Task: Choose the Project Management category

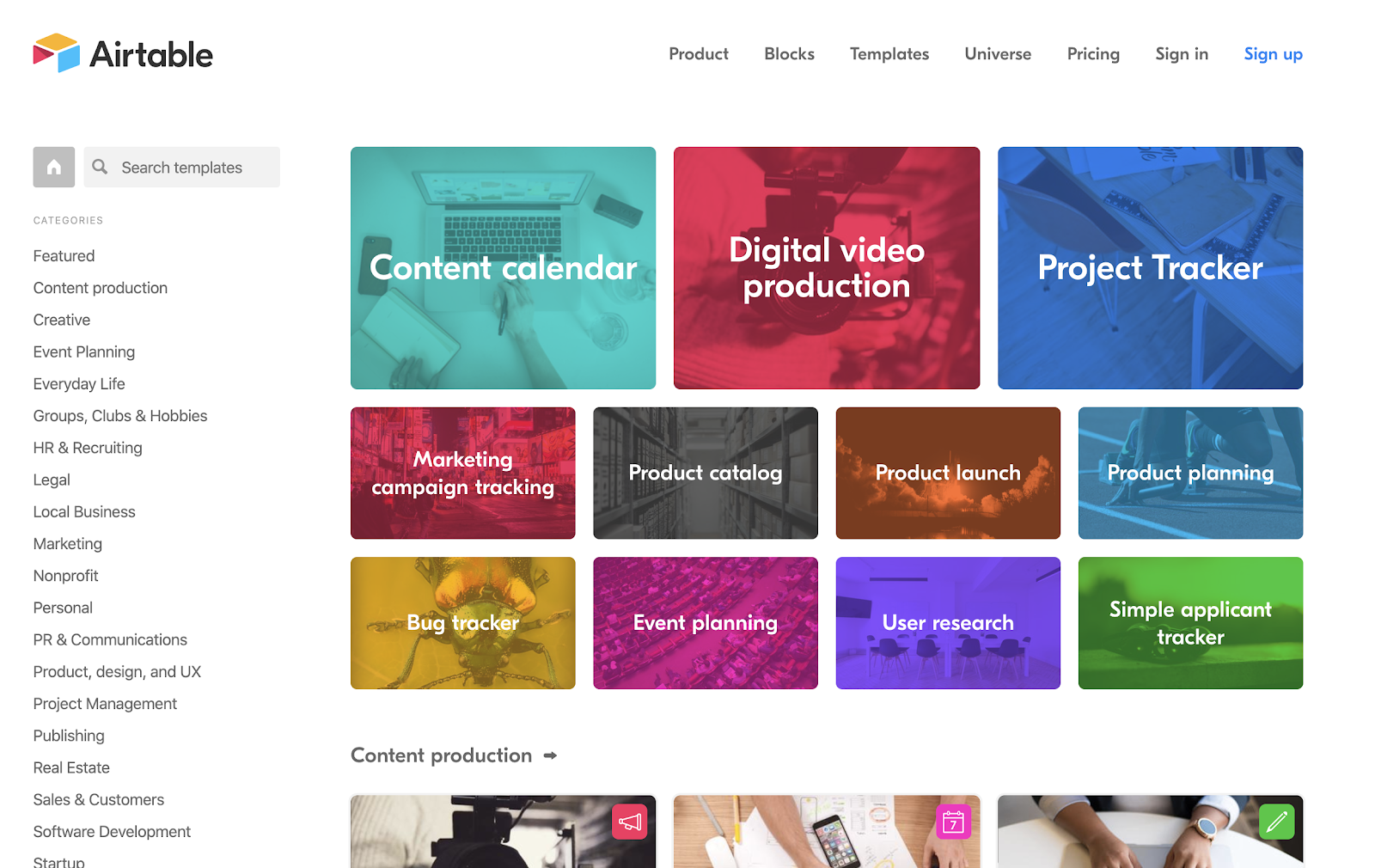Action: coord(105,704)
